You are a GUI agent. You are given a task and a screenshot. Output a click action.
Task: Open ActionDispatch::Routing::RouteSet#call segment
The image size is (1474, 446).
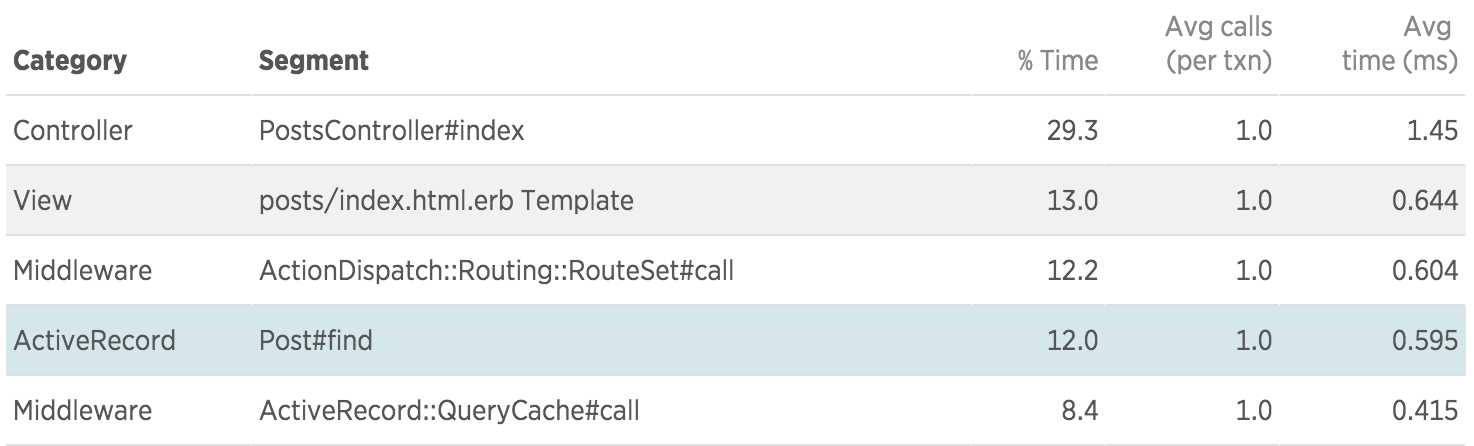[x=497, y=270]
